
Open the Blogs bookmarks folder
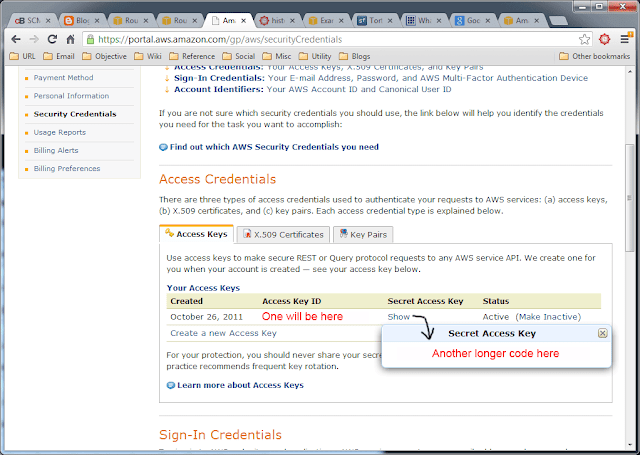coord(355,56)
